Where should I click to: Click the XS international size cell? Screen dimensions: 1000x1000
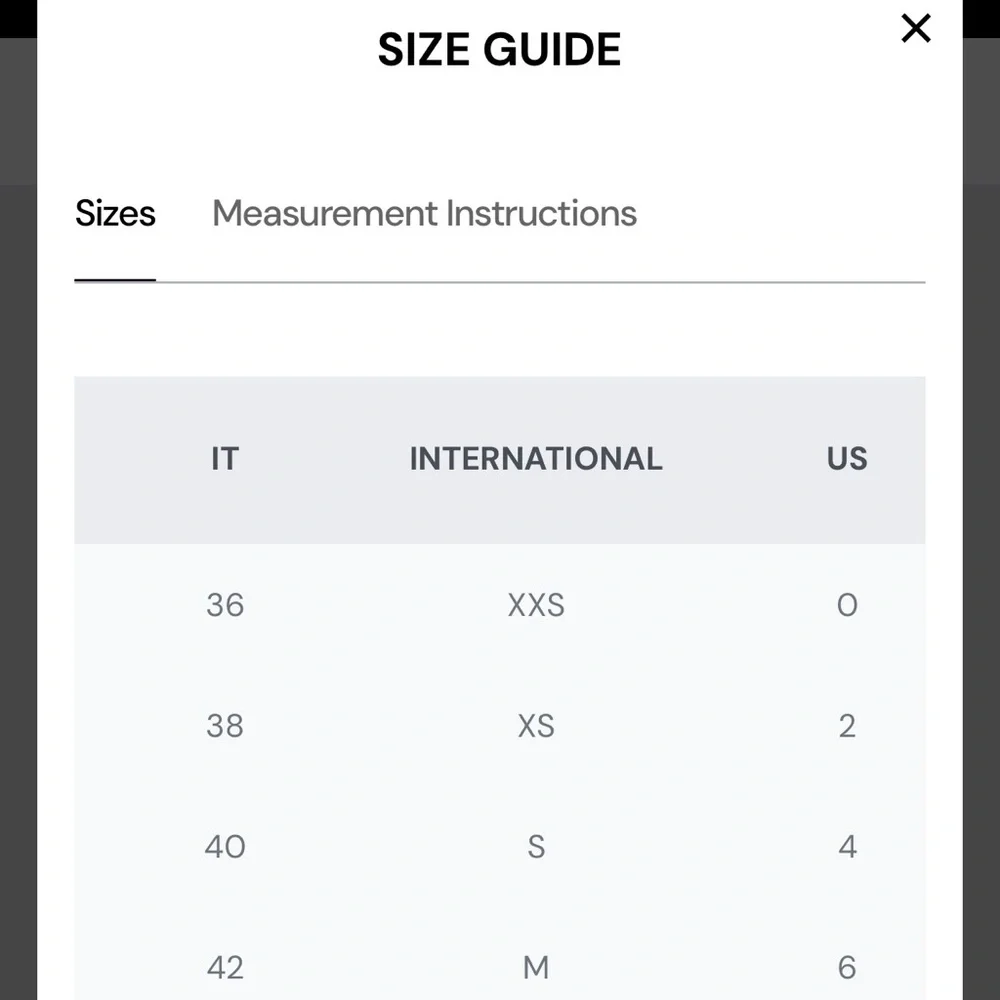pos(536,726)
